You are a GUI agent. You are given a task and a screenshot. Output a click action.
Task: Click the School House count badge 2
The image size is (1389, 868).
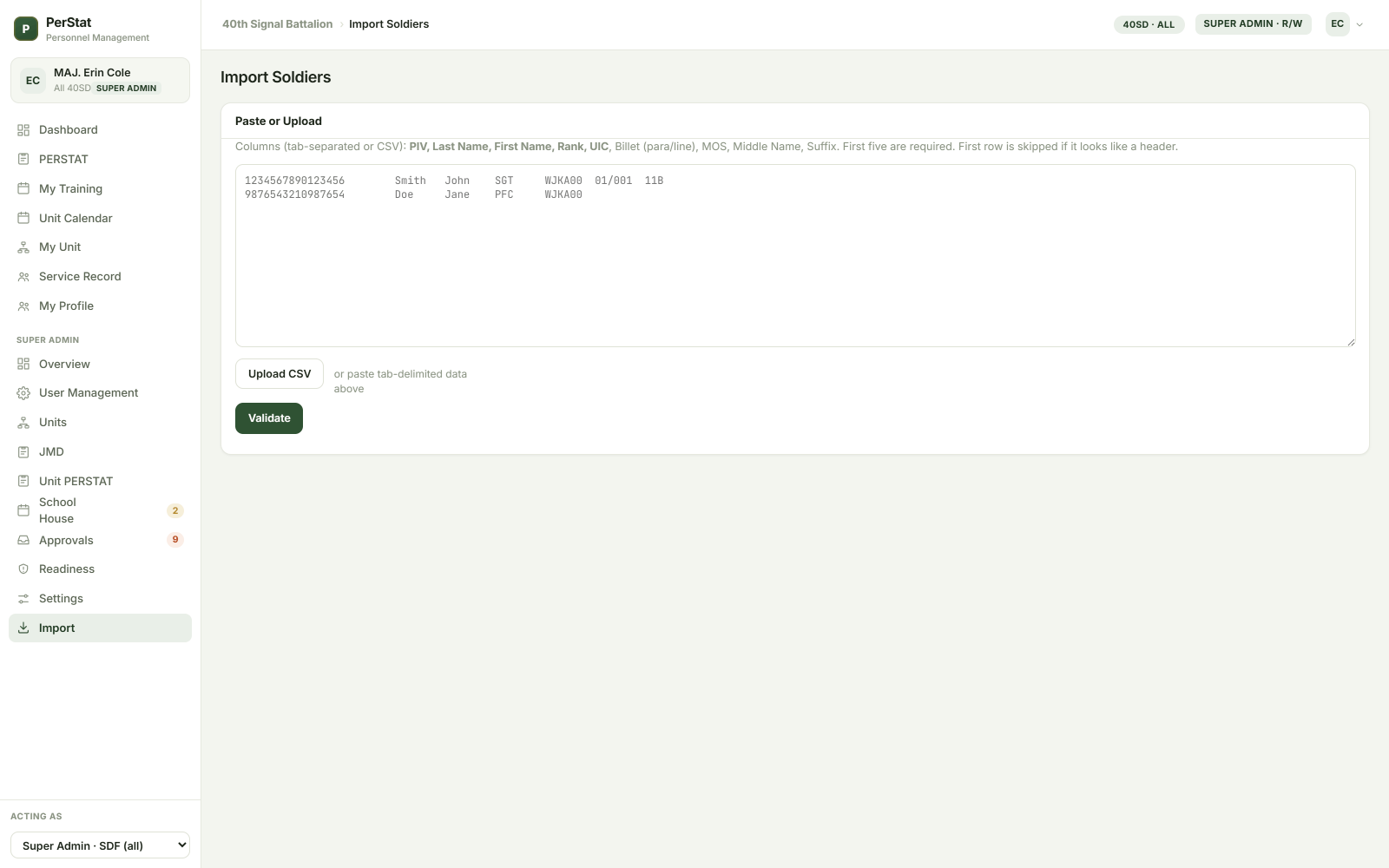[x=175, y=511]
